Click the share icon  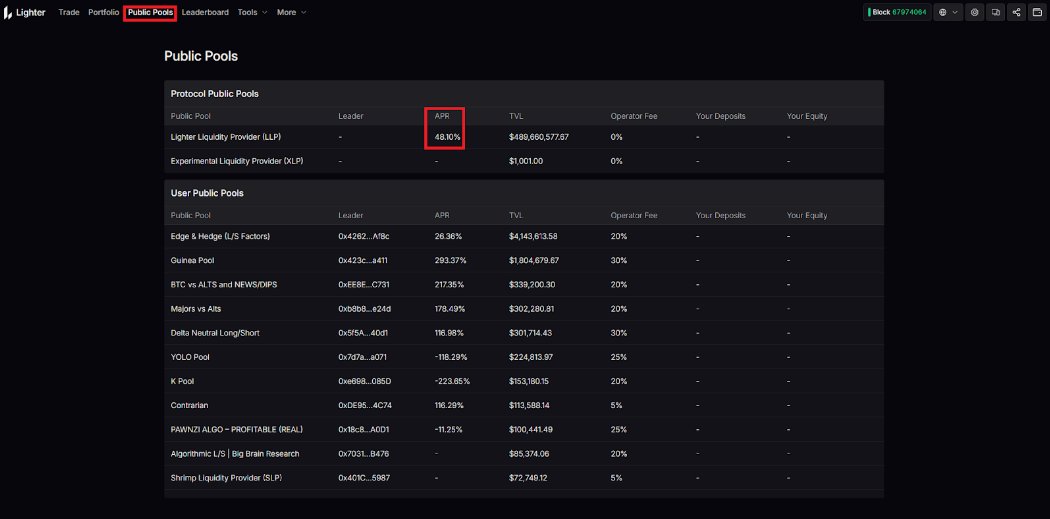1017,12
